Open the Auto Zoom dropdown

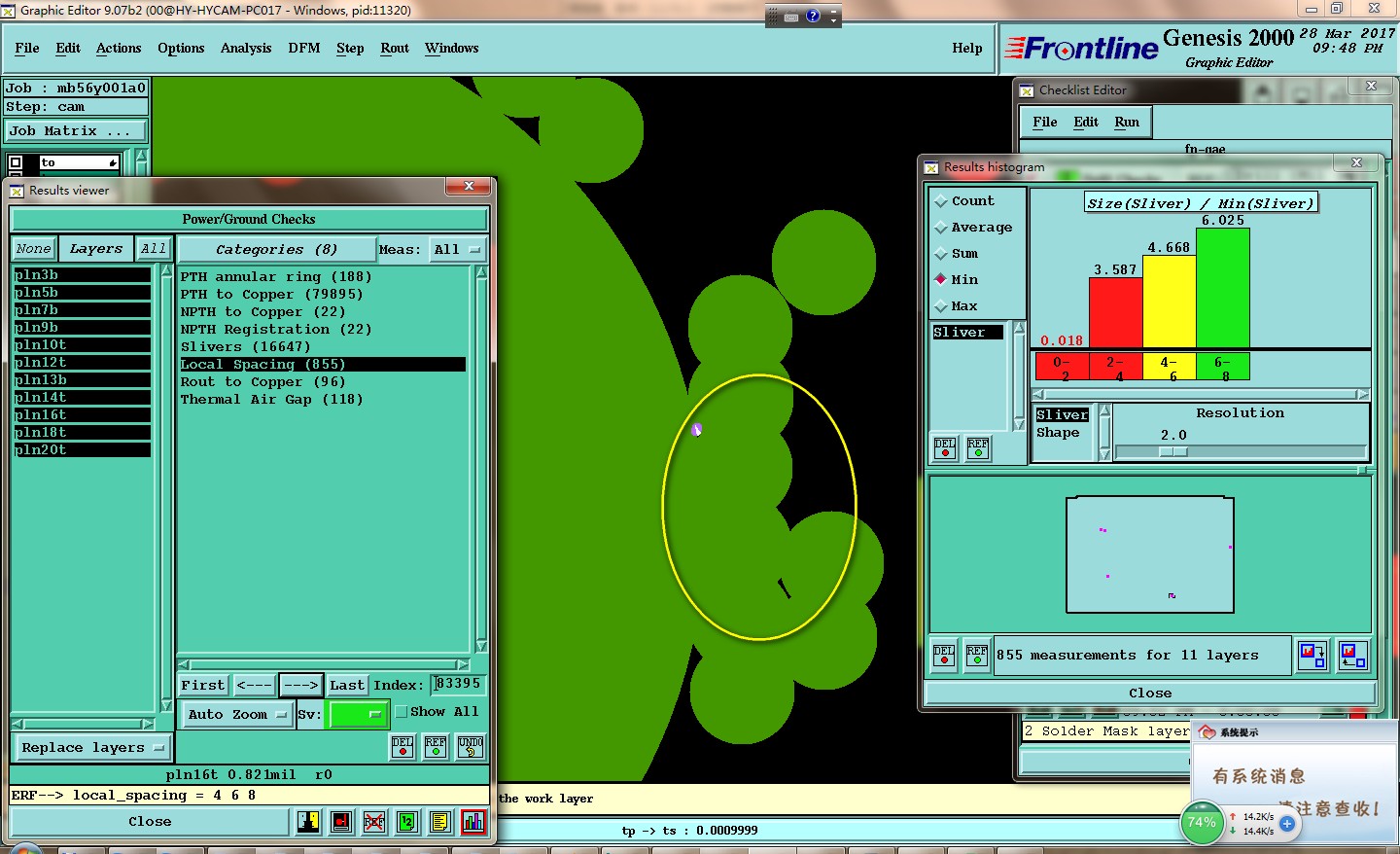[237, 715]
